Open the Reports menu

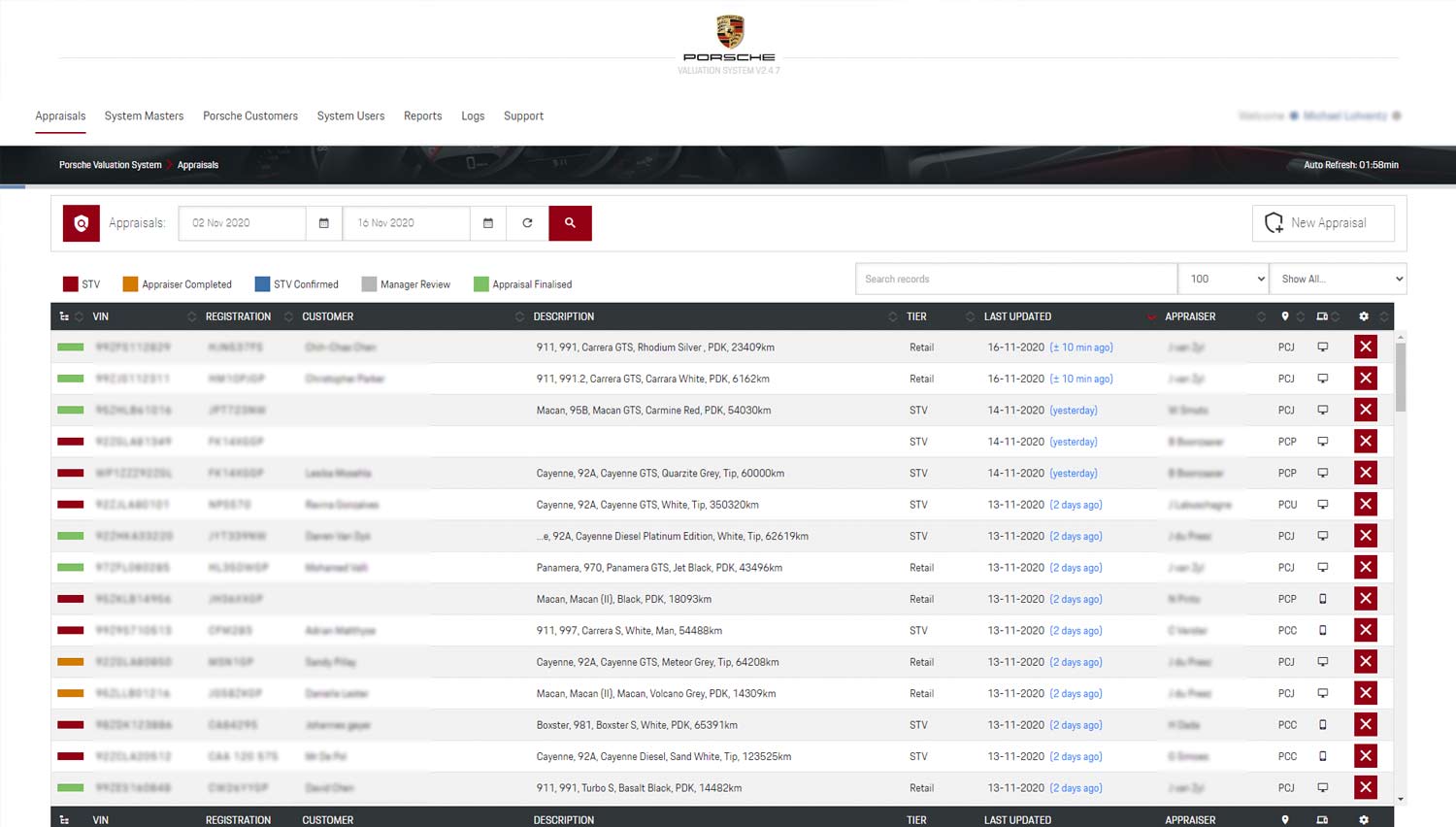pos(422,116)
